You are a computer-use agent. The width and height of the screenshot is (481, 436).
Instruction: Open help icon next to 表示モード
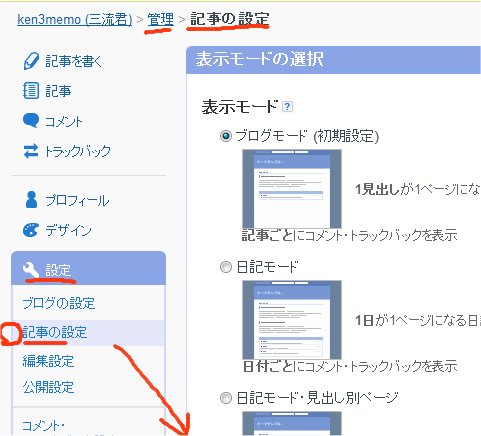pos(287,107)
